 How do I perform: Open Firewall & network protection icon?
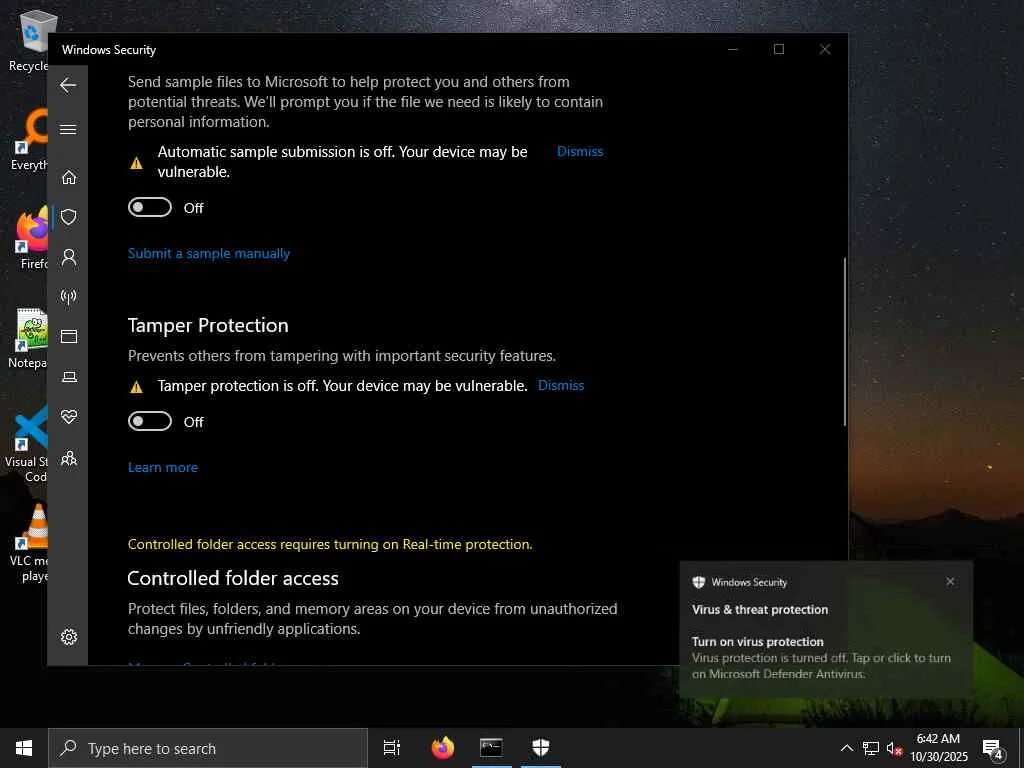pos(69,296)
